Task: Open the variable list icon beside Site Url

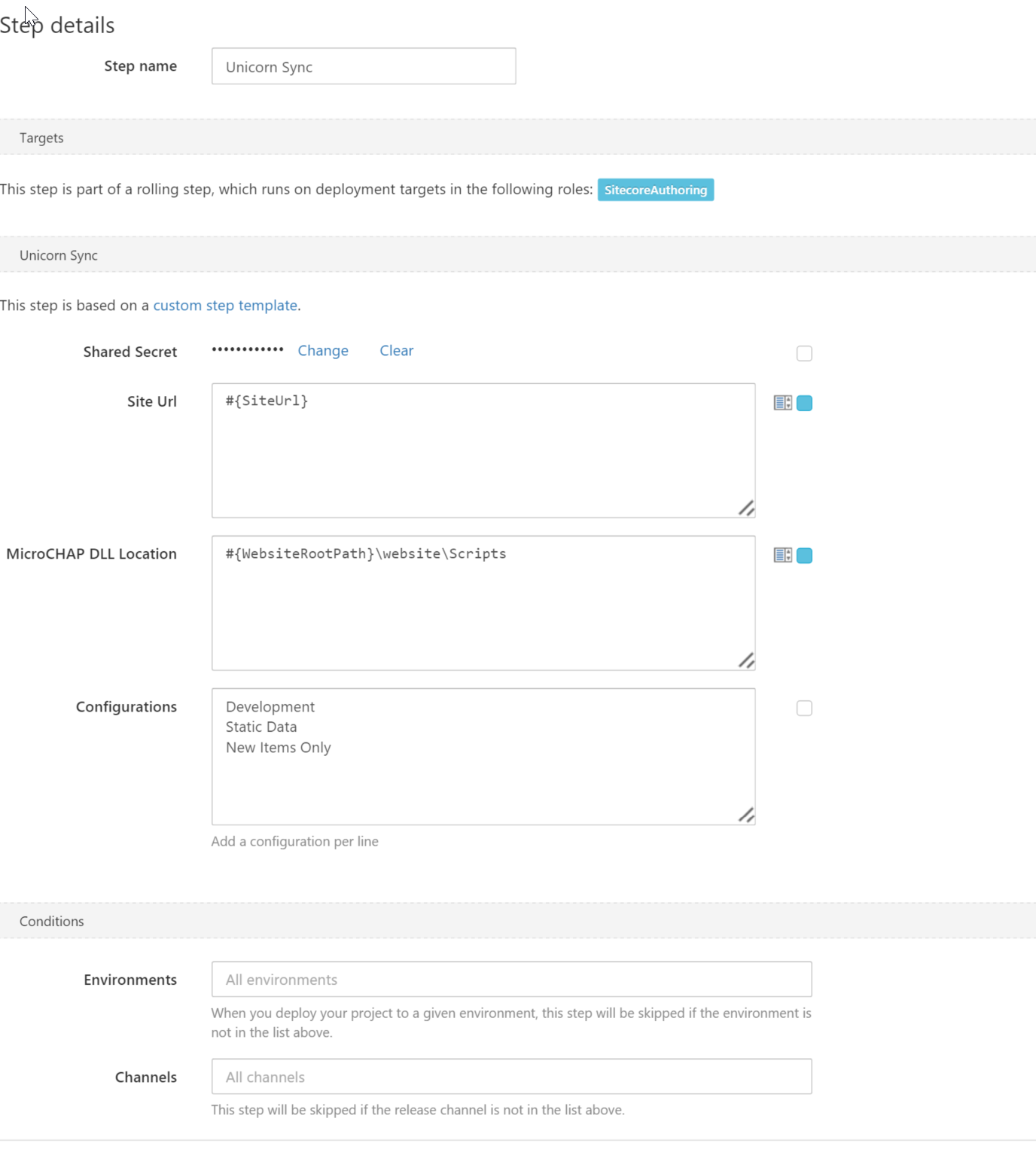Action: tap(782, 403)
